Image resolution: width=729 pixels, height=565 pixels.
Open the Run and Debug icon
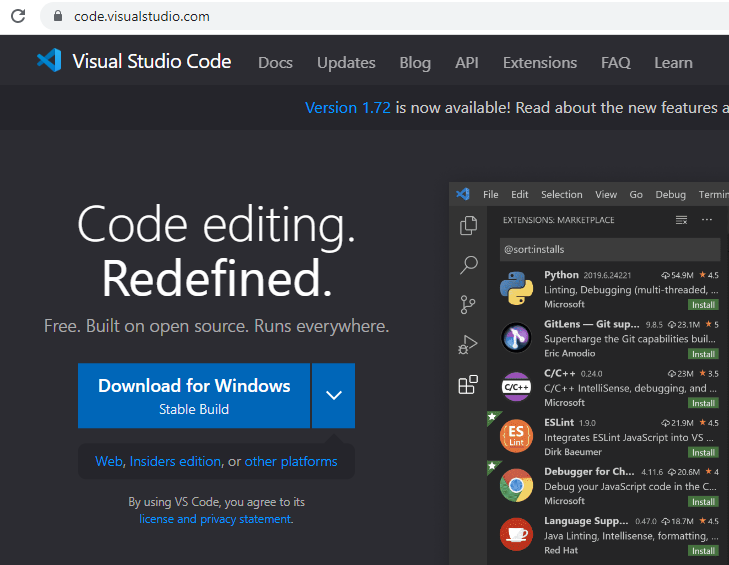tap(468, 345)
